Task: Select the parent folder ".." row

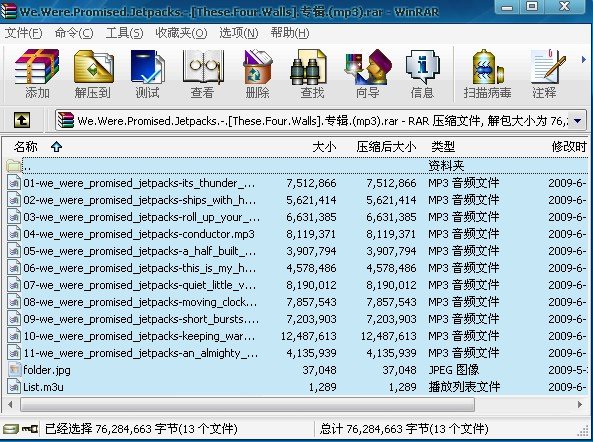Action: [x=297, y=166]
